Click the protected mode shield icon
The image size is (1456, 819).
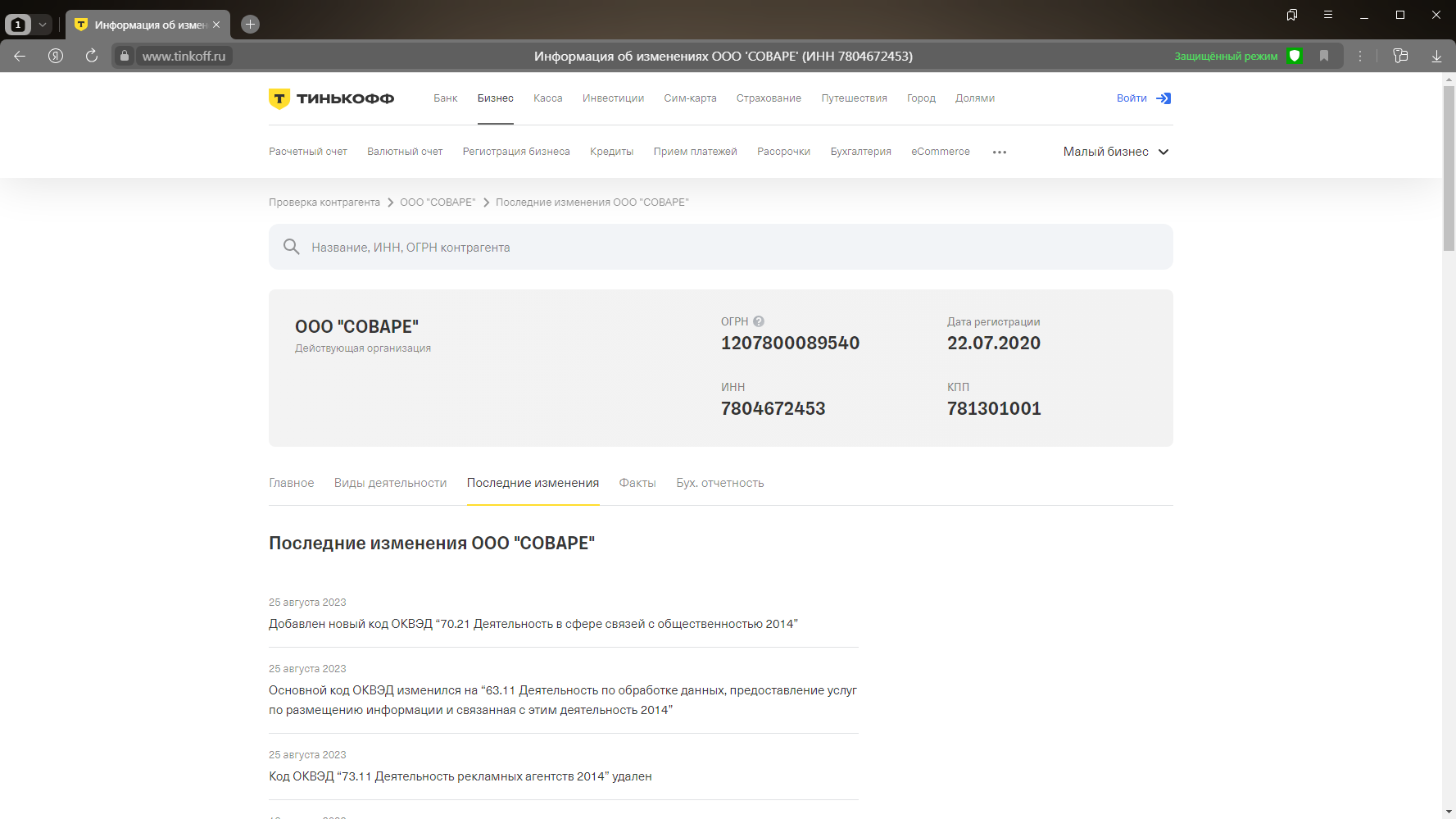point(1295,56)
